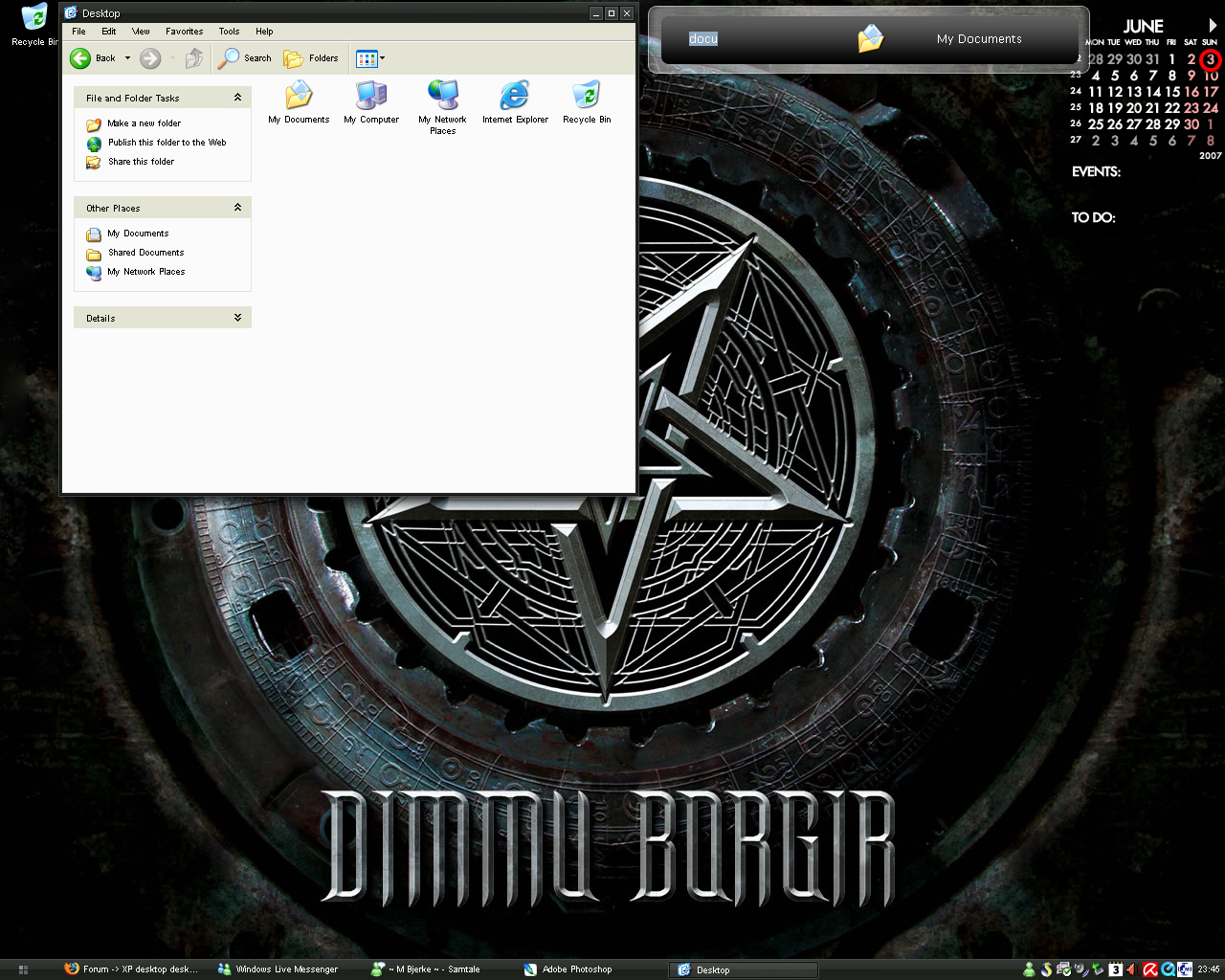Image resolution: width=1225 pixels, height=980 pixels.
Task: Click Make a new folder link
Action: pos(144,123)
